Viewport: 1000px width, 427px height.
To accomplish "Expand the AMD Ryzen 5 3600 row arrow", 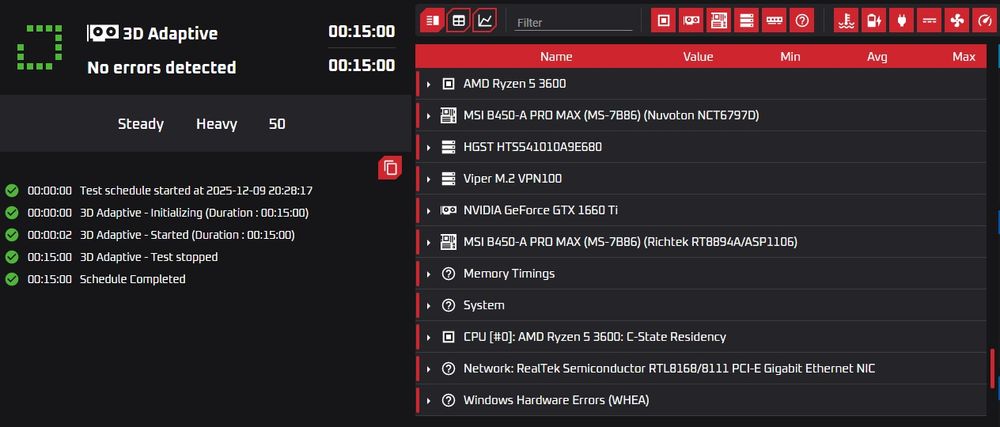I will pos(429,84).
